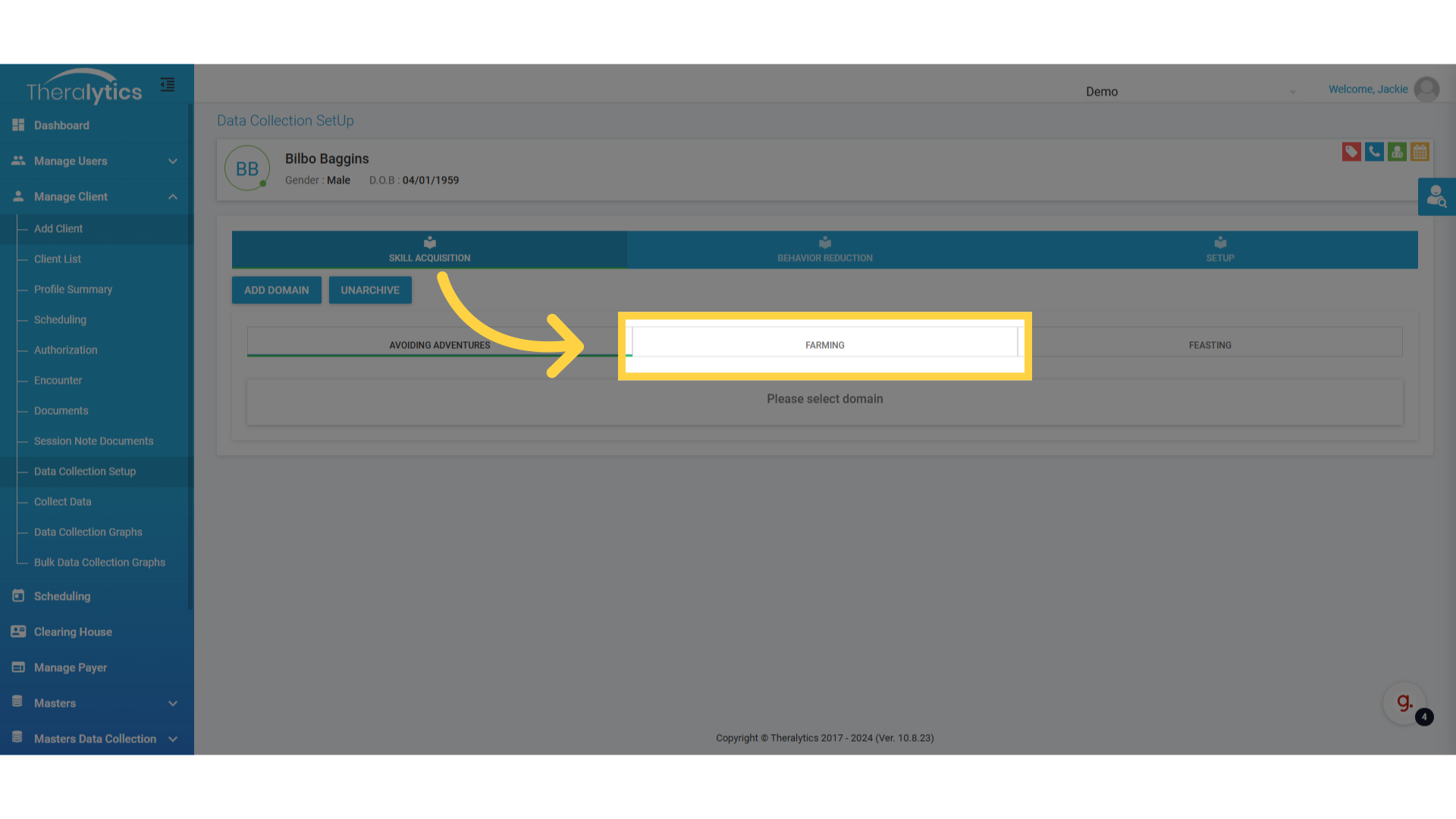Click the Unarchive button

point(370,290)
